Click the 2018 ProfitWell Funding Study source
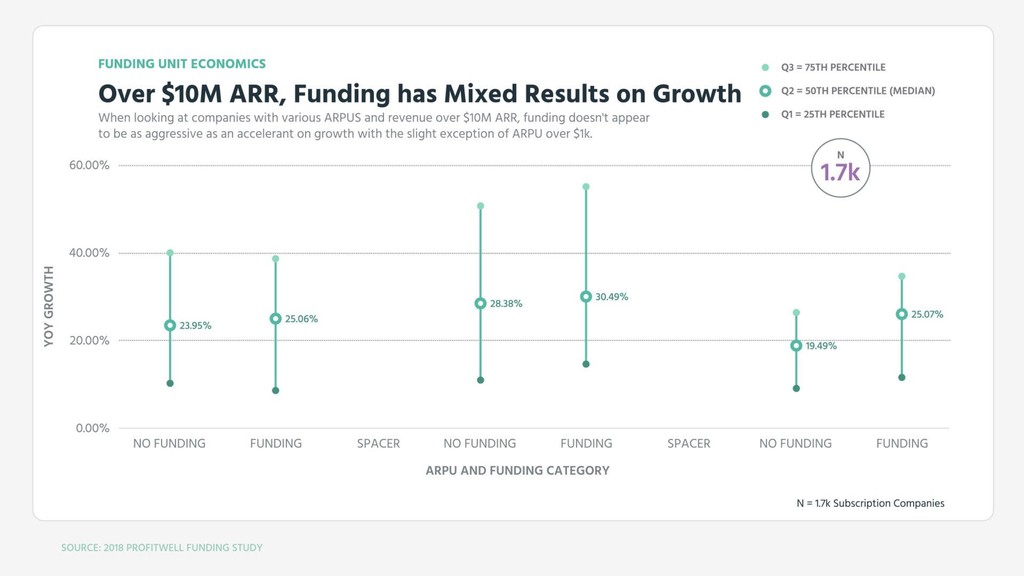1024x576 pixels. click(x=162, y=548)
